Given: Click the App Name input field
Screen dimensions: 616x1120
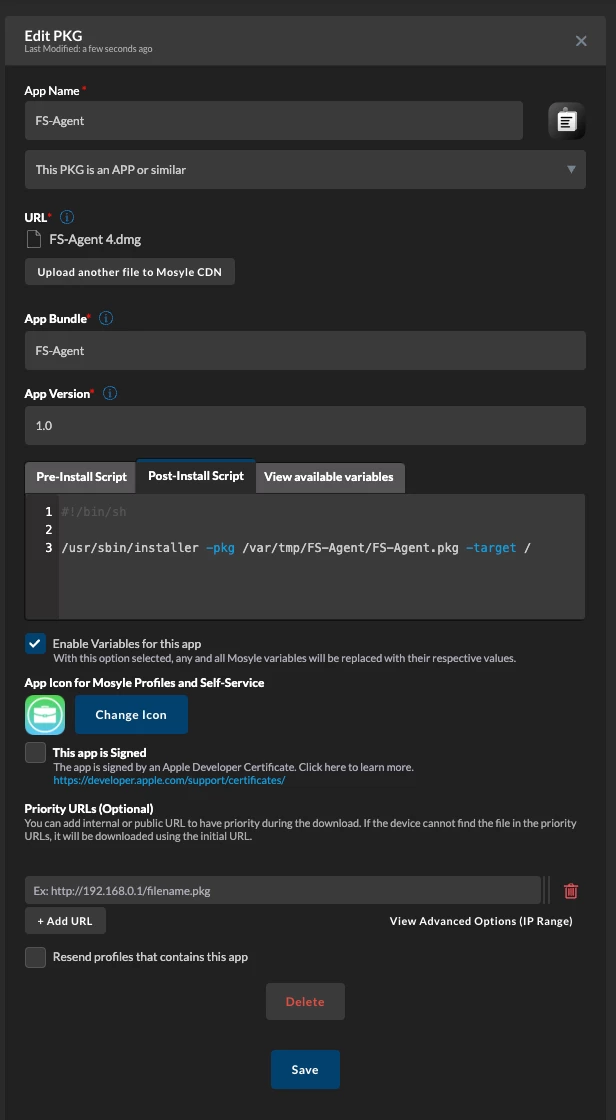Looking at the screenshot, I should pyautogui.click(x=274, y=121).
